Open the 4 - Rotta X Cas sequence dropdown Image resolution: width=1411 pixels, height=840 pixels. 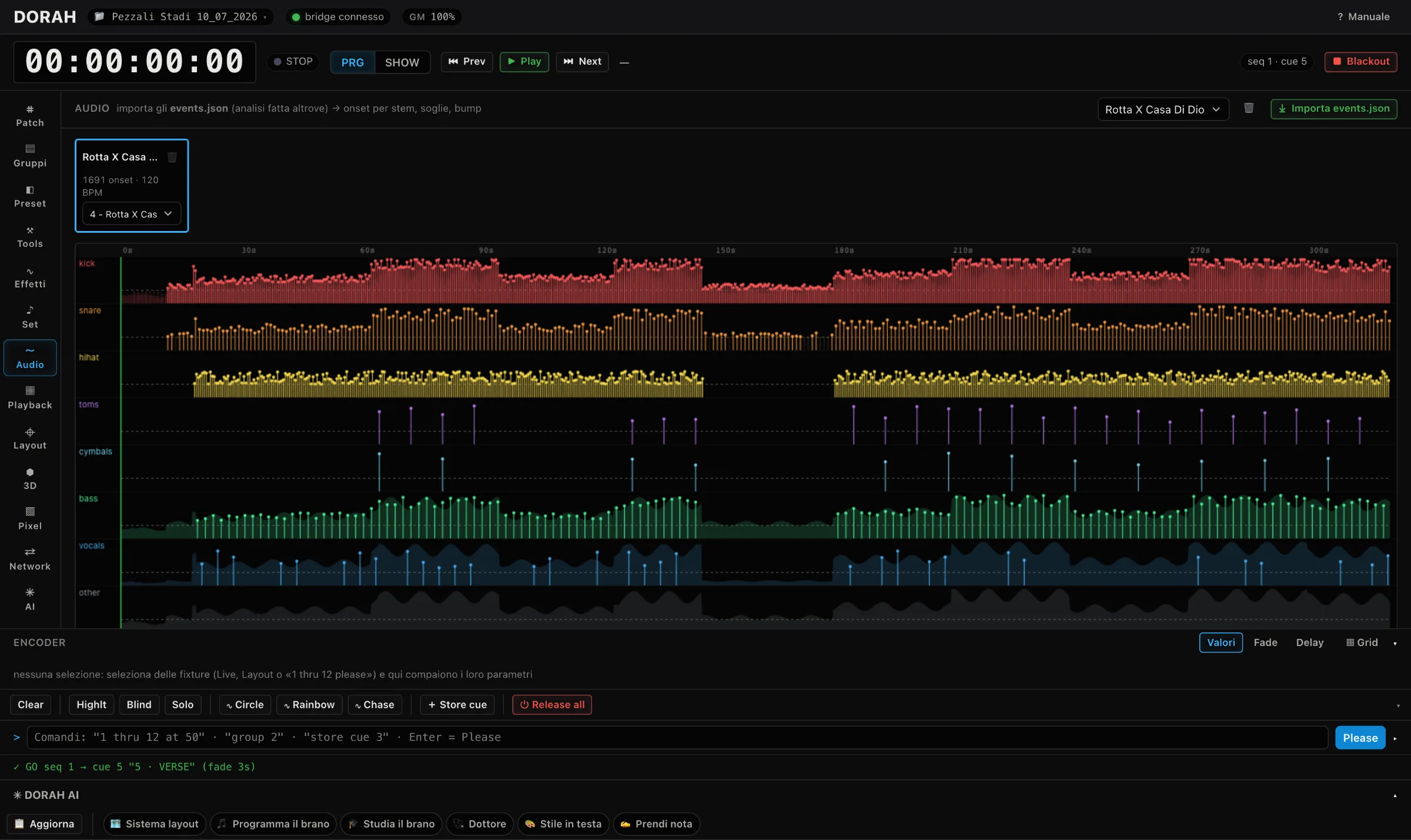(132, 214)
